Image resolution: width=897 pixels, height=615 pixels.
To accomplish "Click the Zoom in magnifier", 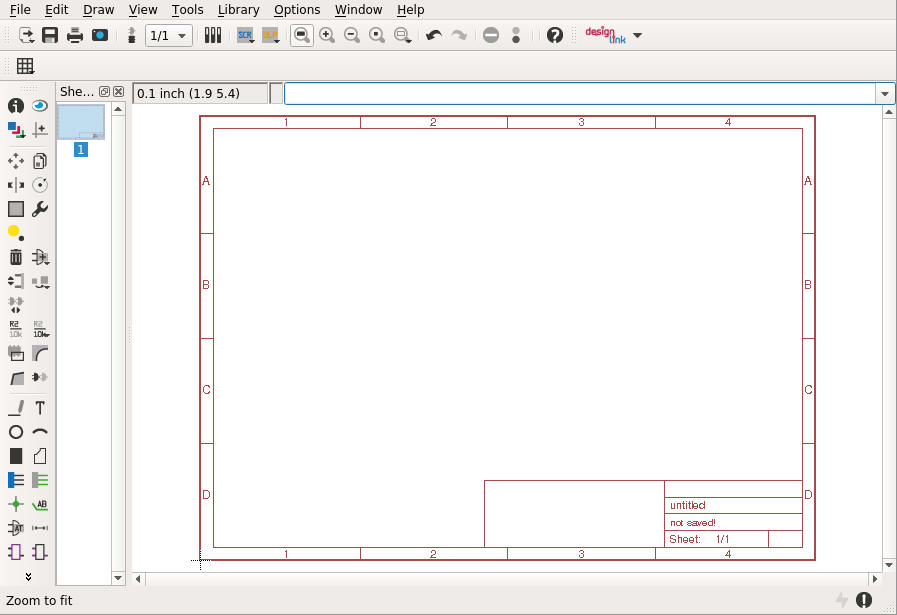I will pos(327,35).
